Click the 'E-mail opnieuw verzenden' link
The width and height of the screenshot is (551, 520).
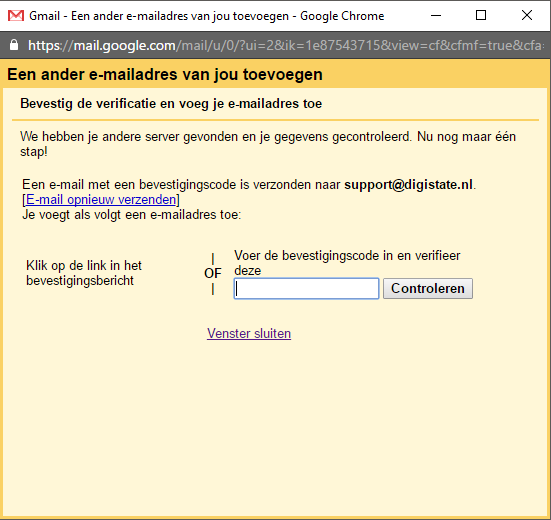tap(101, 200)
